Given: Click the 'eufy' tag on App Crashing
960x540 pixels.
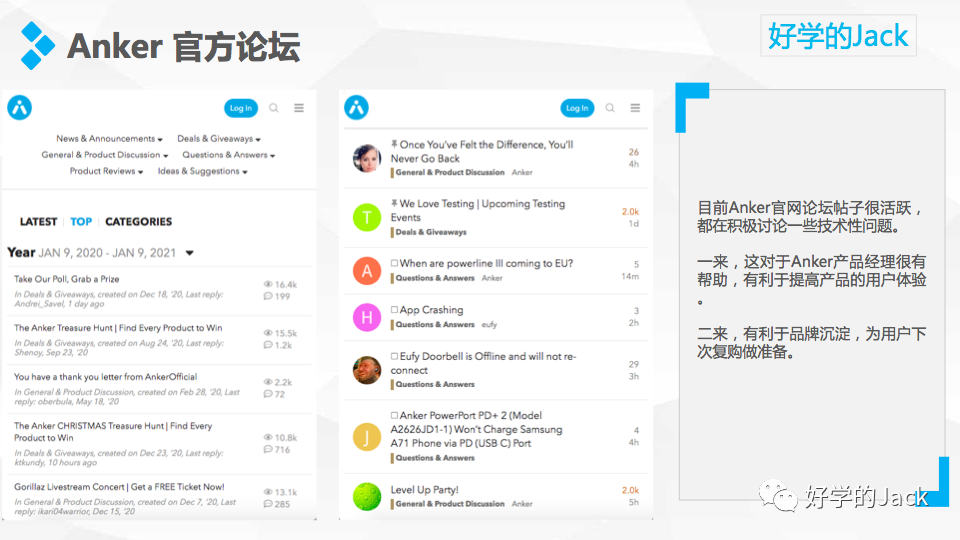Looking at the screenshot, I should [x=489, y=324].
